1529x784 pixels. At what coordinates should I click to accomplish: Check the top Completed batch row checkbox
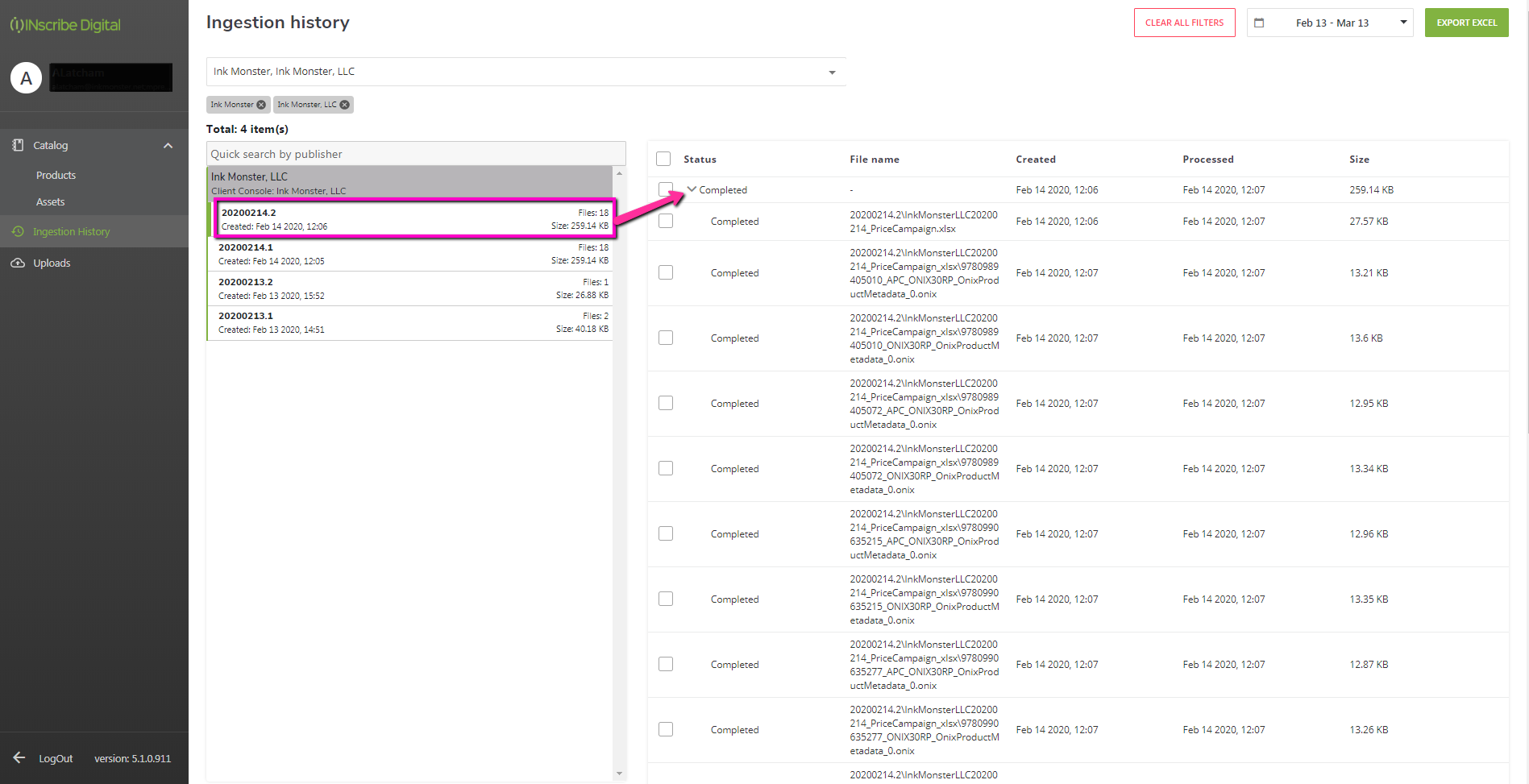[x=665, y=189]
